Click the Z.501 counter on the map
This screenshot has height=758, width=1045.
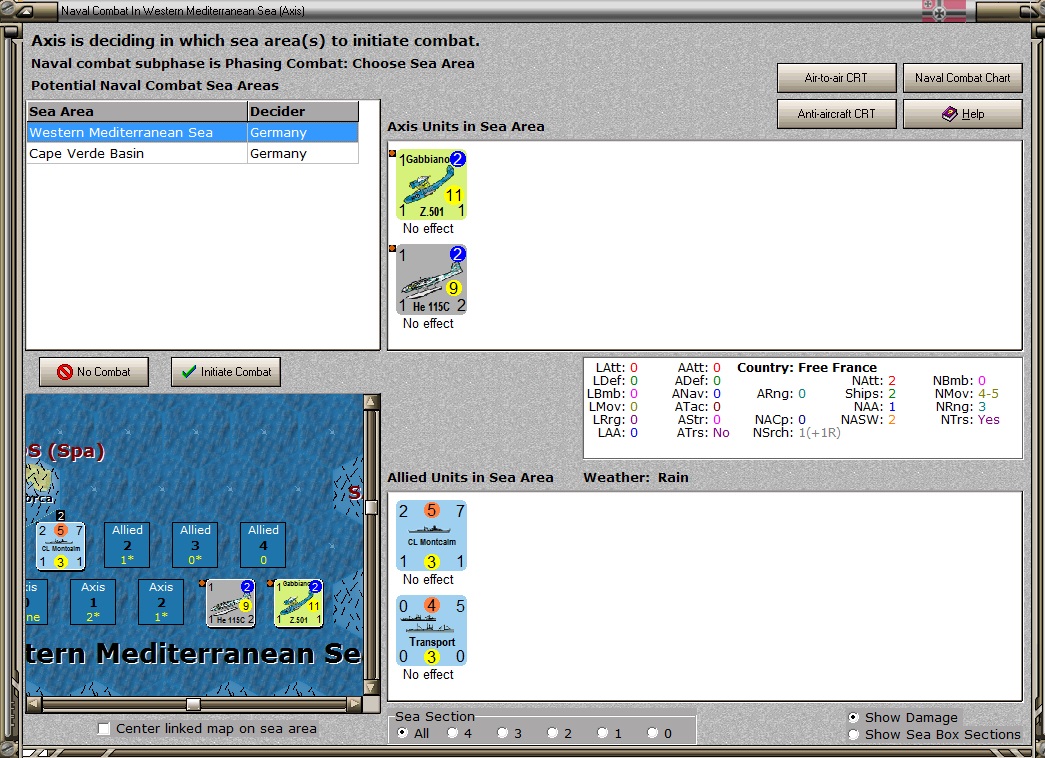[299, 603]
